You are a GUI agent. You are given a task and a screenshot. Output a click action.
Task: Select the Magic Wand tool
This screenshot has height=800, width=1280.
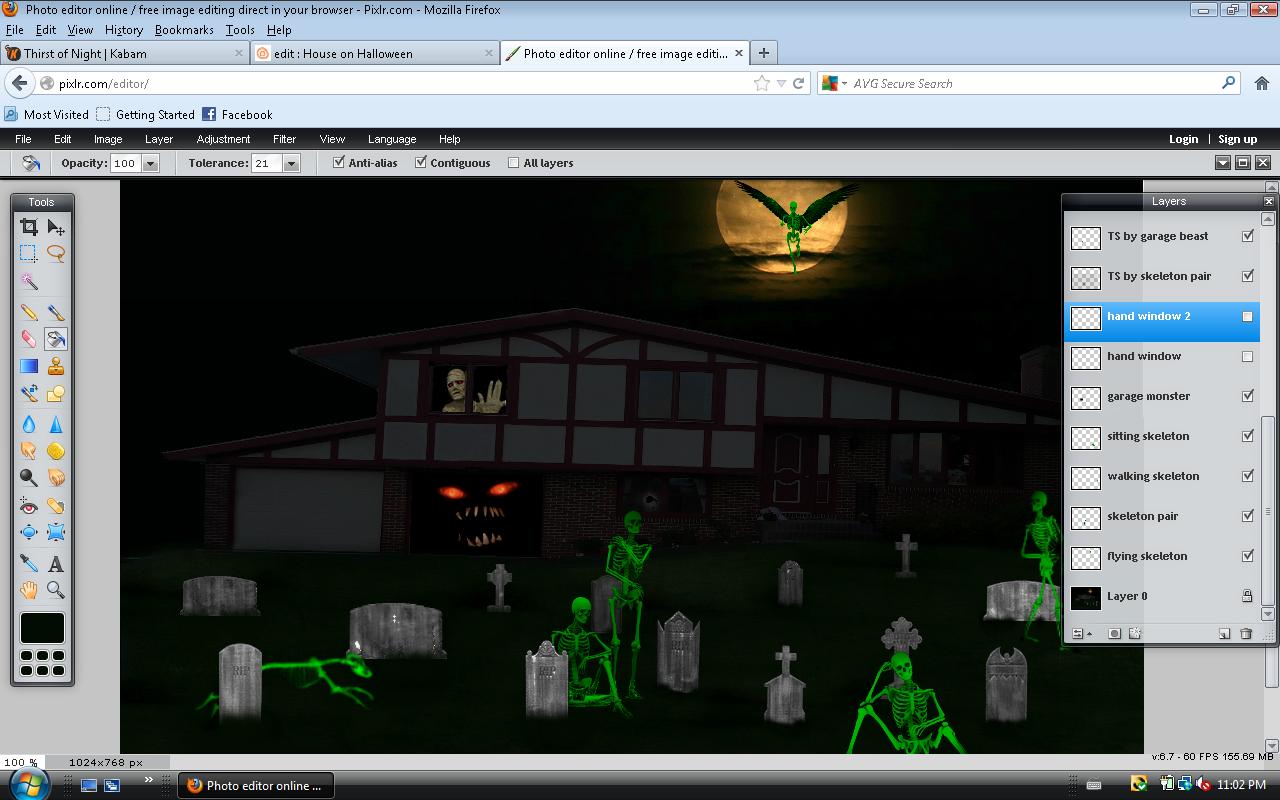[29, 282]
